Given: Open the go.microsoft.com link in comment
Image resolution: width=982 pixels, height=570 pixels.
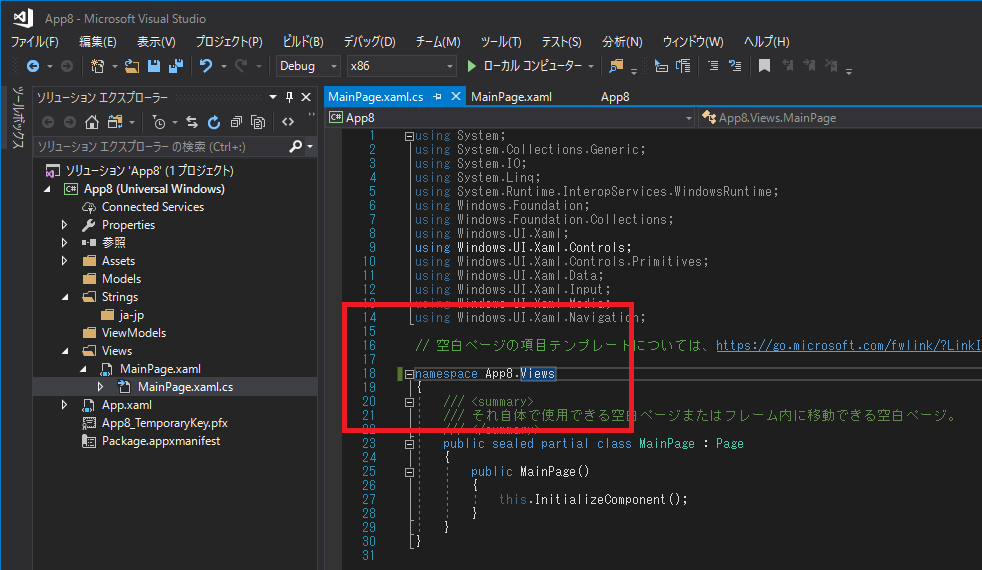Looking at the screenshot, I should point(849,346).
